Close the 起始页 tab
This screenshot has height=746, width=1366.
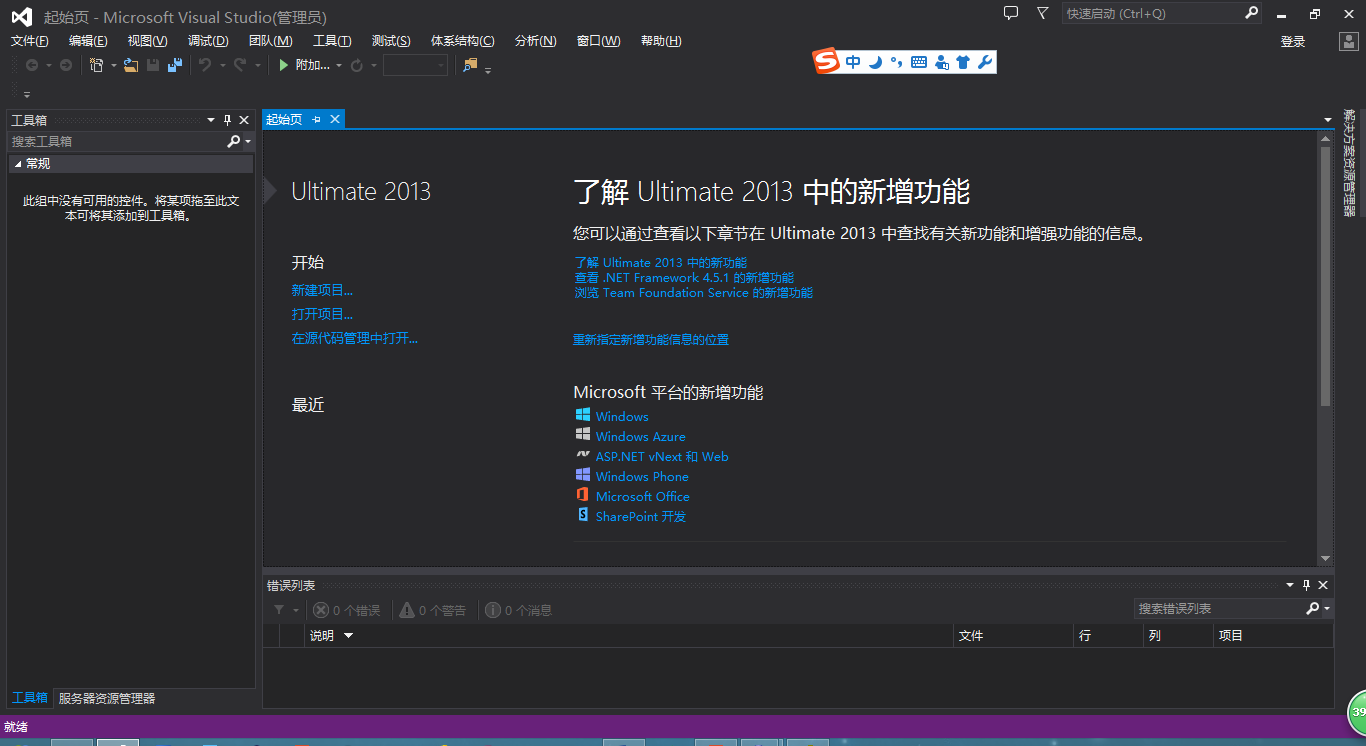(x=335, y=119)
